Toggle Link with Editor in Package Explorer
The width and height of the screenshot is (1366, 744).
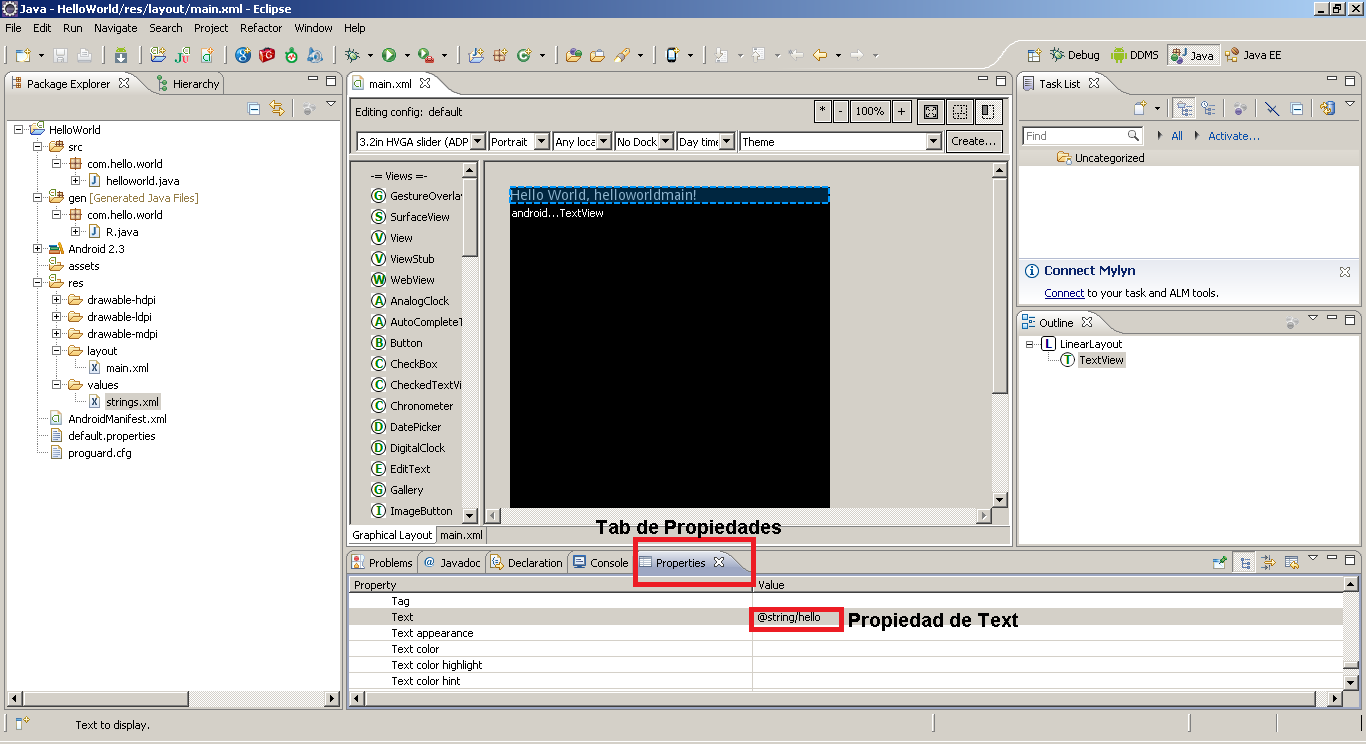point(277,108)
